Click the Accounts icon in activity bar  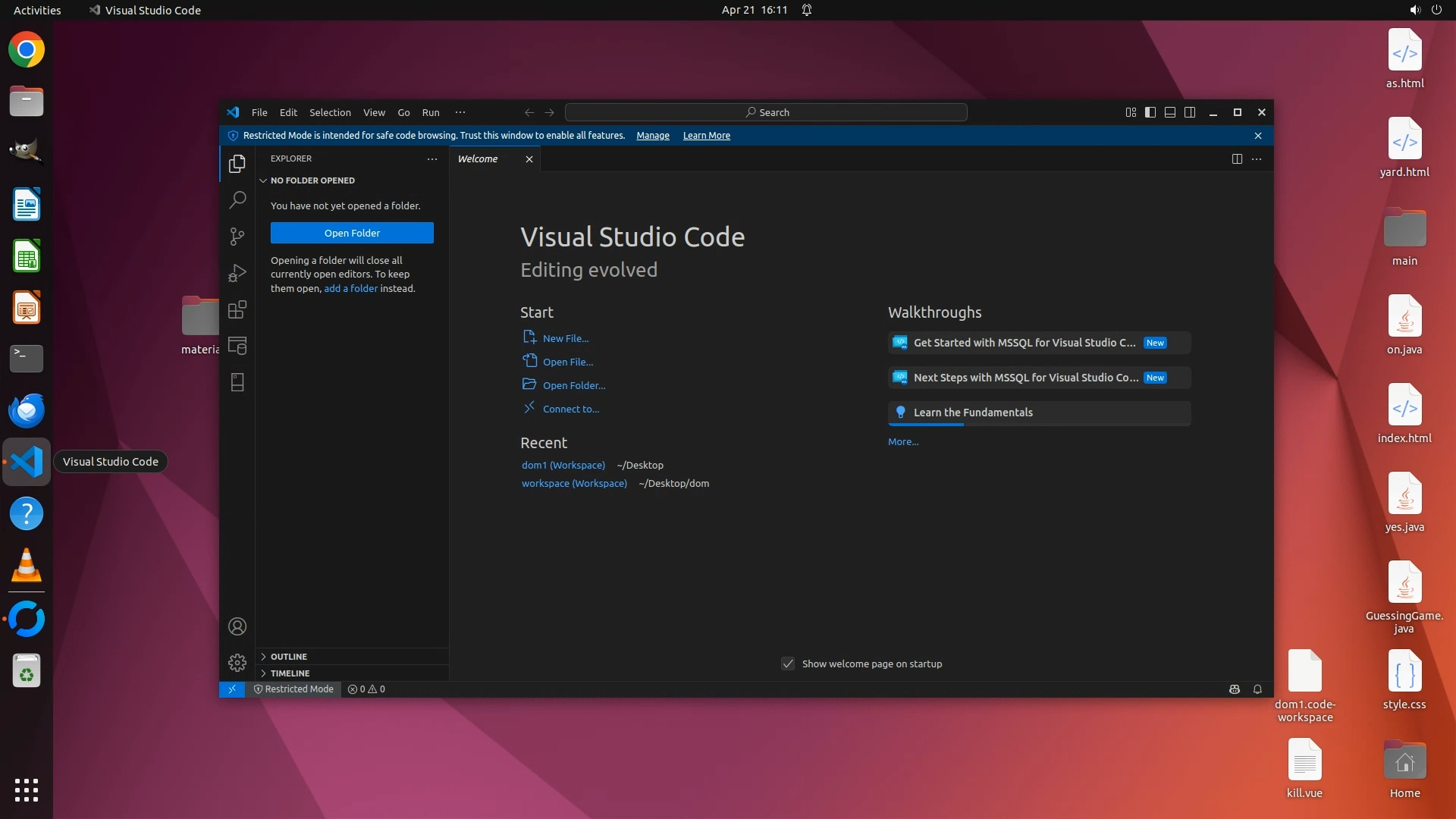pyautogui.click(x=237, y=626)
